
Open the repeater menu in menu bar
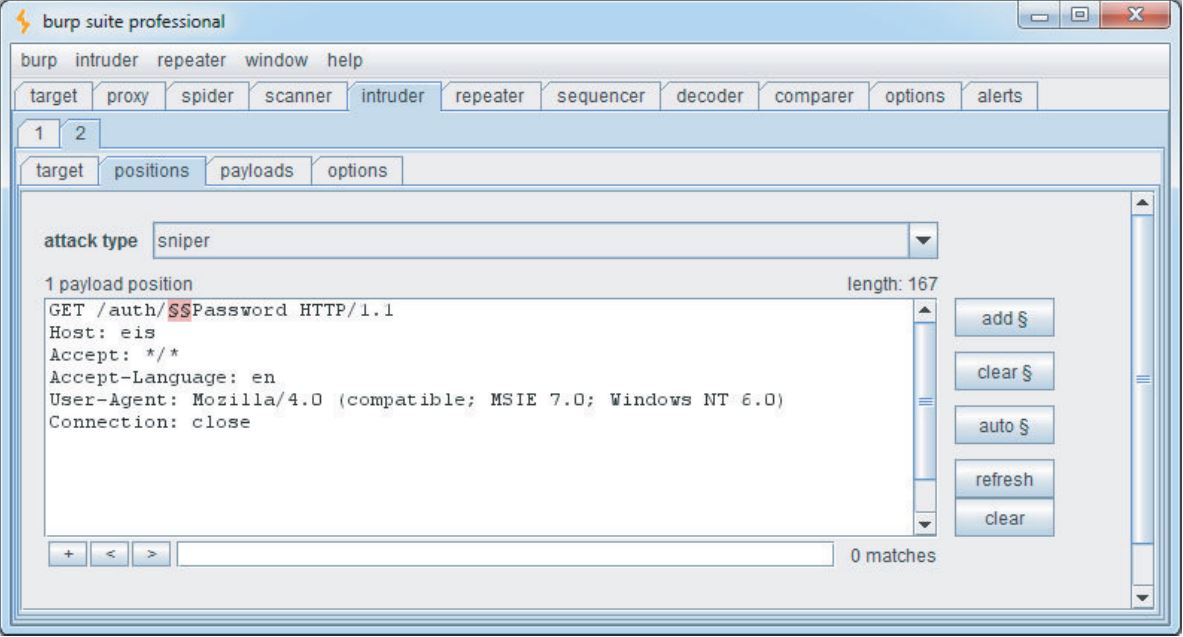point(192,60)
